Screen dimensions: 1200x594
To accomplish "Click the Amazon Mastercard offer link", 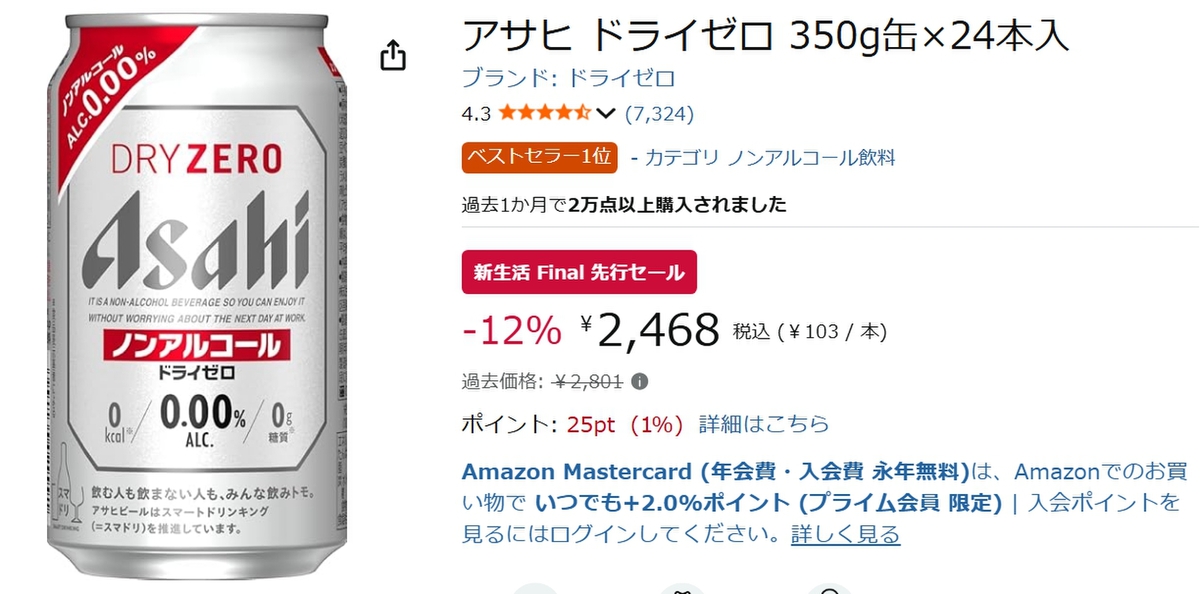I will [716, 472].
